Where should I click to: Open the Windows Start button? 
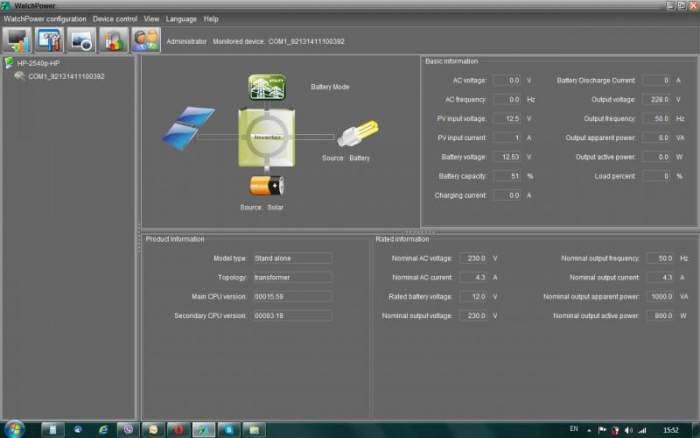pos(13,430)
